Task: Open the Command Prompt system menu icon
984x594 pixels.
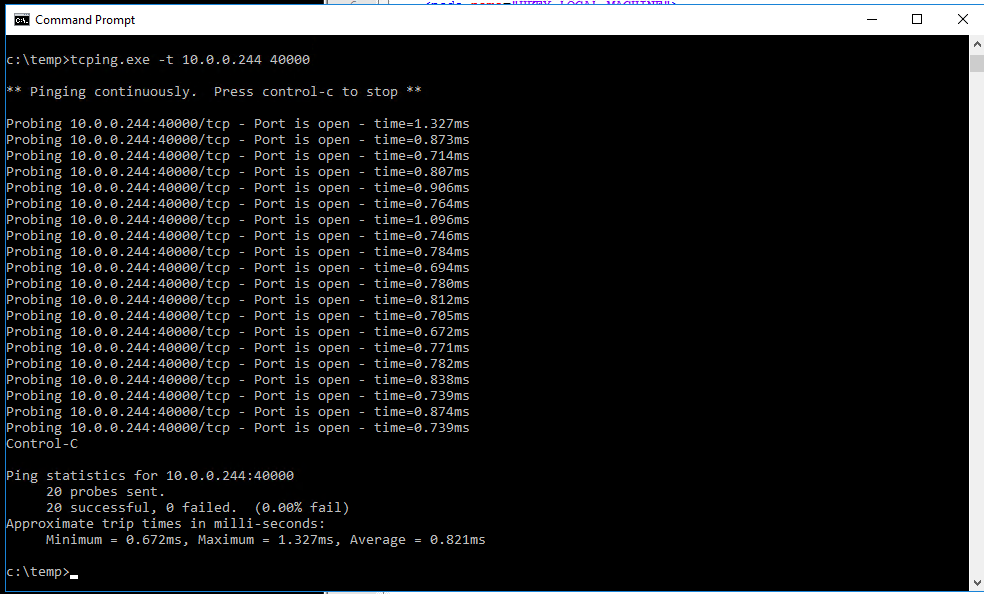Action: (x=19, y=19)
